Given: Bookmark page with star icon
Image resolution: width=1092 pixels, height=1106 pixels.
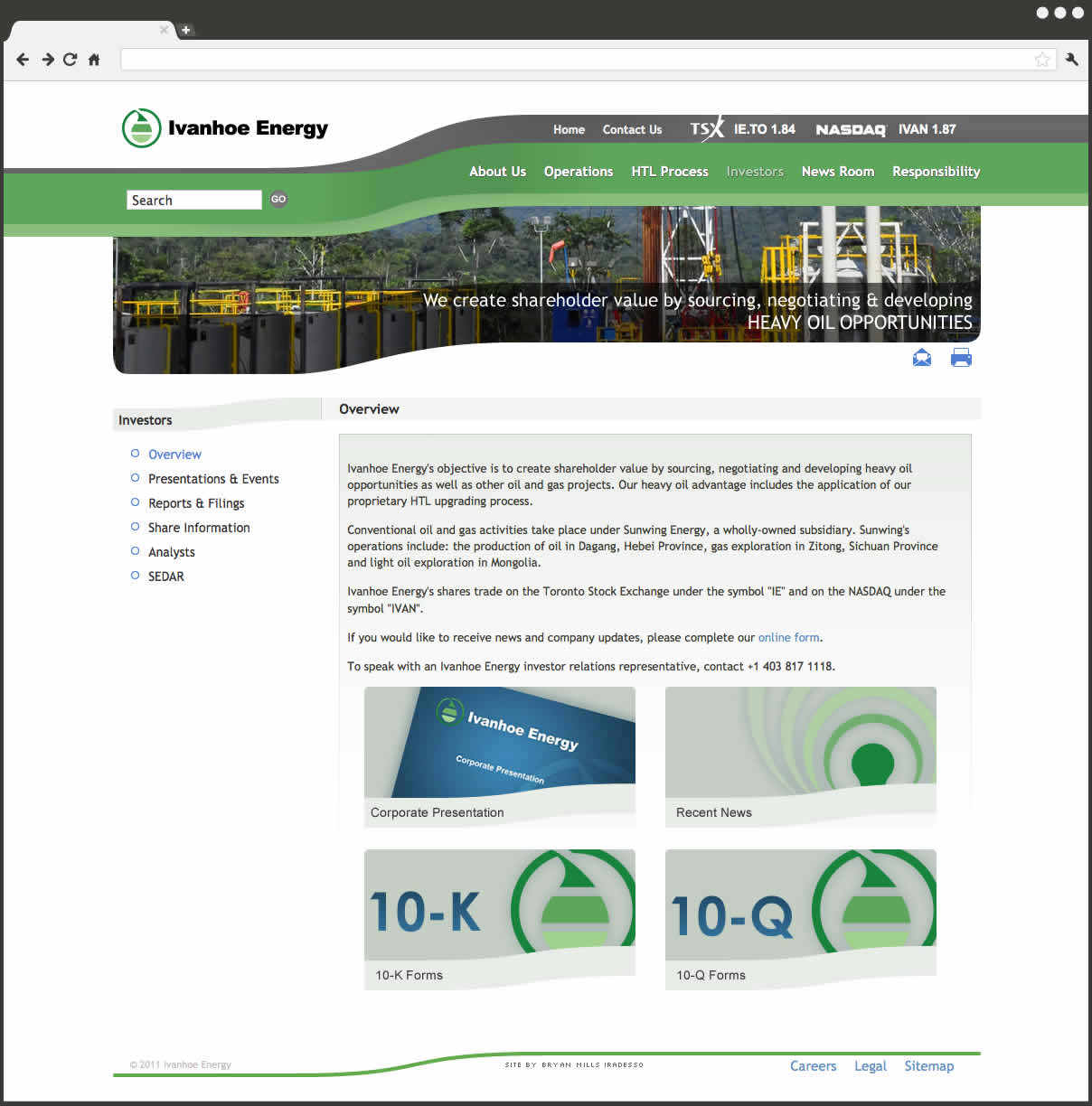Looking at the screenshot, I should point(1042,60).
